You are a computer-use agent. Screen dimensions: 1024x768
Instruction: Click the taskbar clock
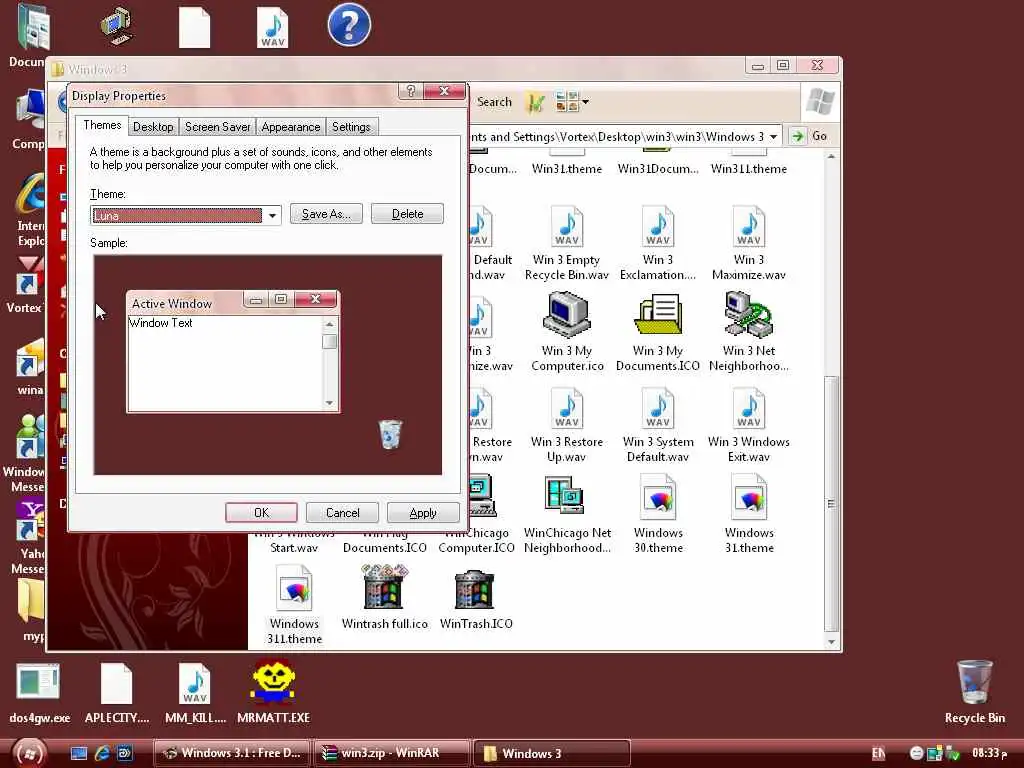989,753
